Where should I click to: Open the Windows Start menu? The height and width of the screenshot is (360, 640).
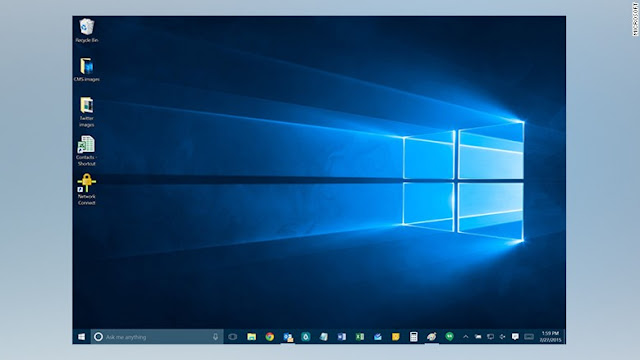(81, 337)
